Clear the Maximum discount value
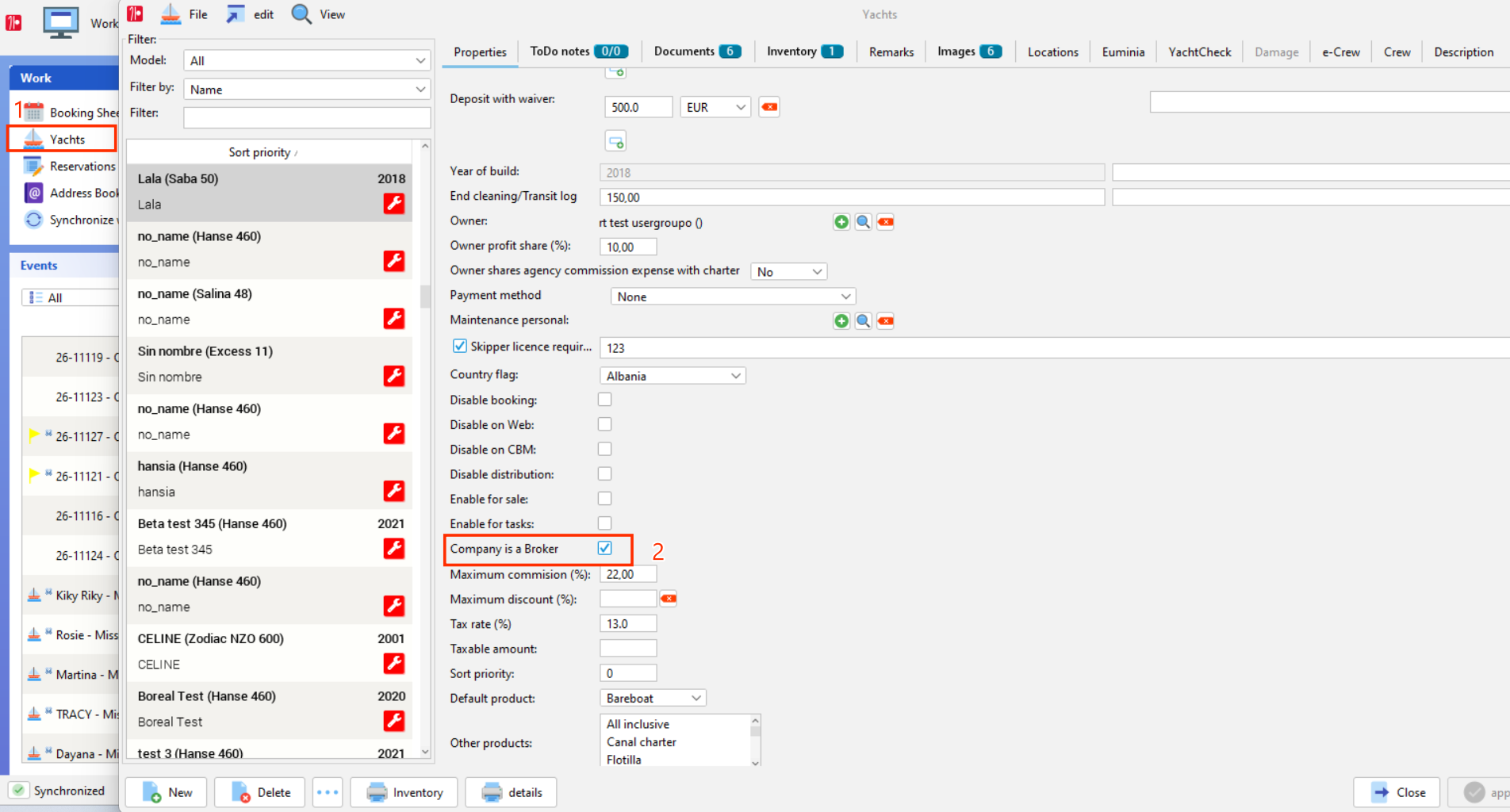The image size is (1510, 812). (x=669, y=599)
